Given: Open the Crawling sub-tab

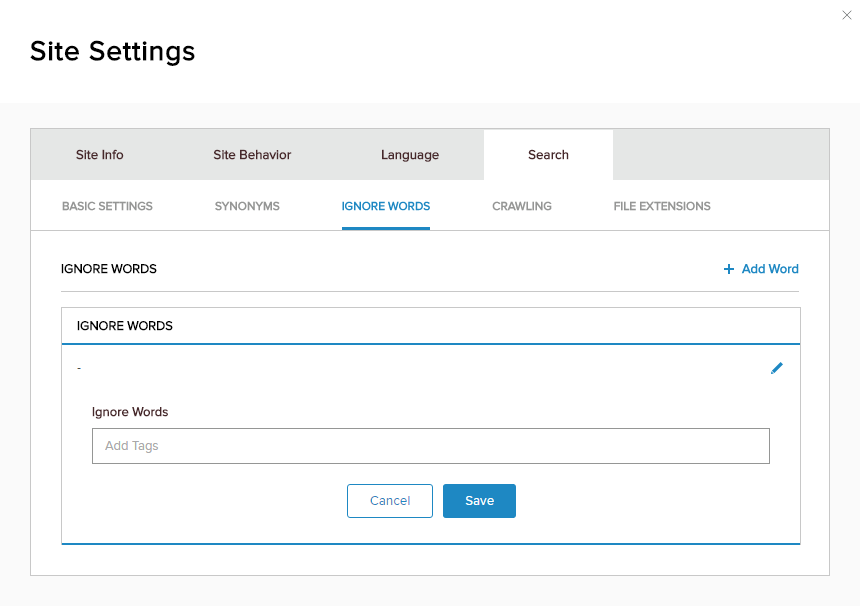Looking at the screenshot, I should tap(522, 206).
